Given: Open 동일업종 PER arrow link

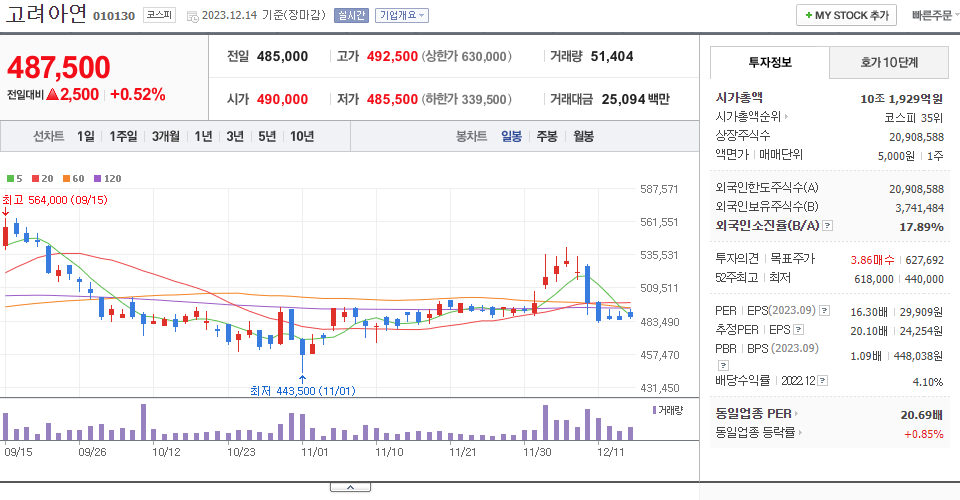Looking at the screenshot, I should click(796, 414).
